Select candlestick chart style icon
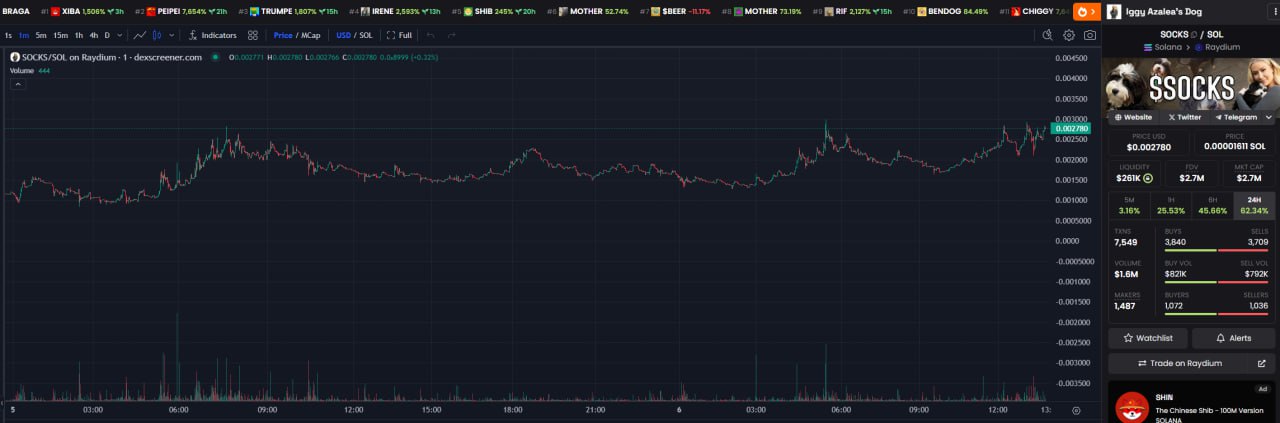 157,35
